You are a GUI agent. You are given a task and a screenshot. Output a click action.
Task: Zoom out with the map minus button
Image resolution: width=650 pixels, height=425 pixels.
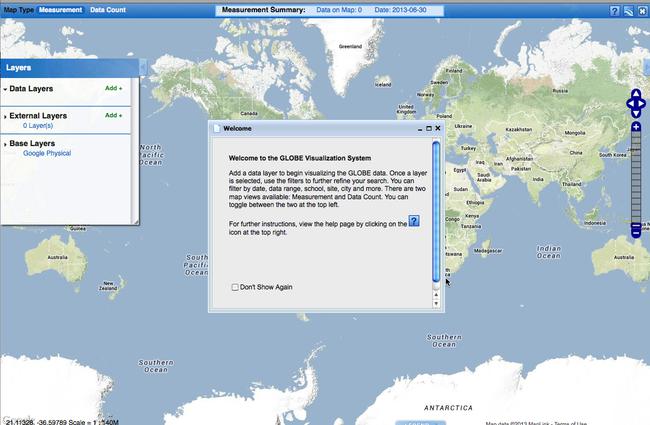point(636,232)
